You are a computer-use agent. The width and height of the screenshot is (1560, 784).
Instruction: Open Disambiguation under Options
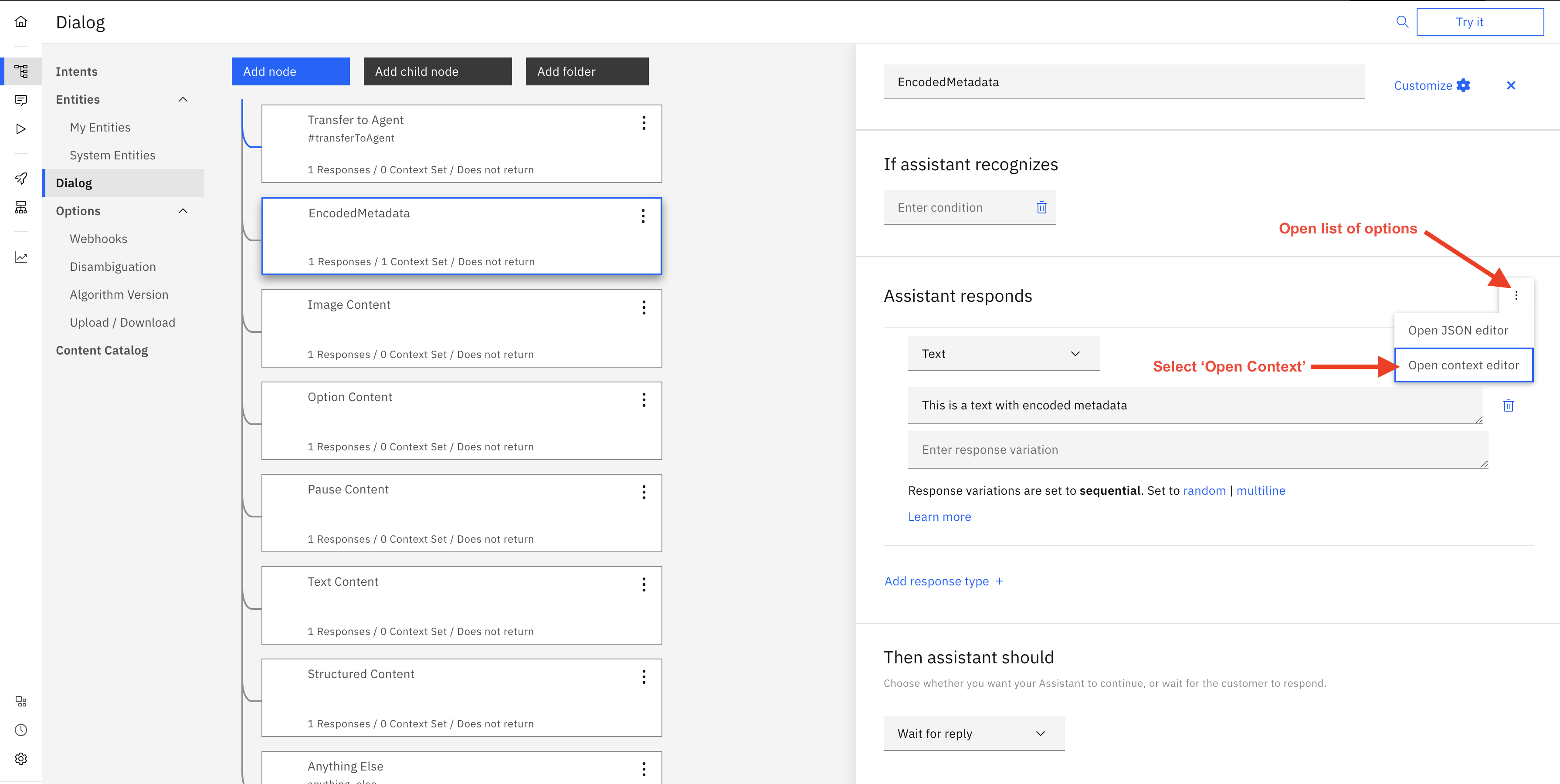(112, 267)
